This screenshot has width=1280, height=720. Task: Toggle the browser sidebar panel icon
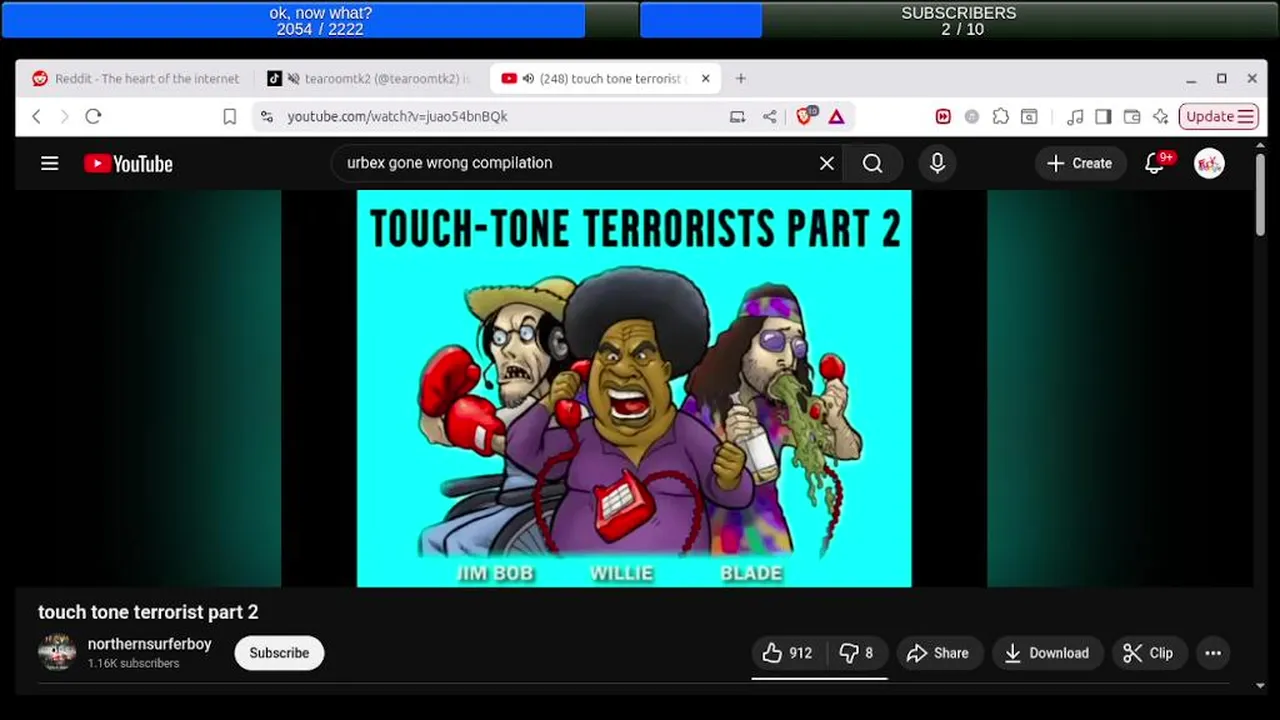[x=1103, y=116]
